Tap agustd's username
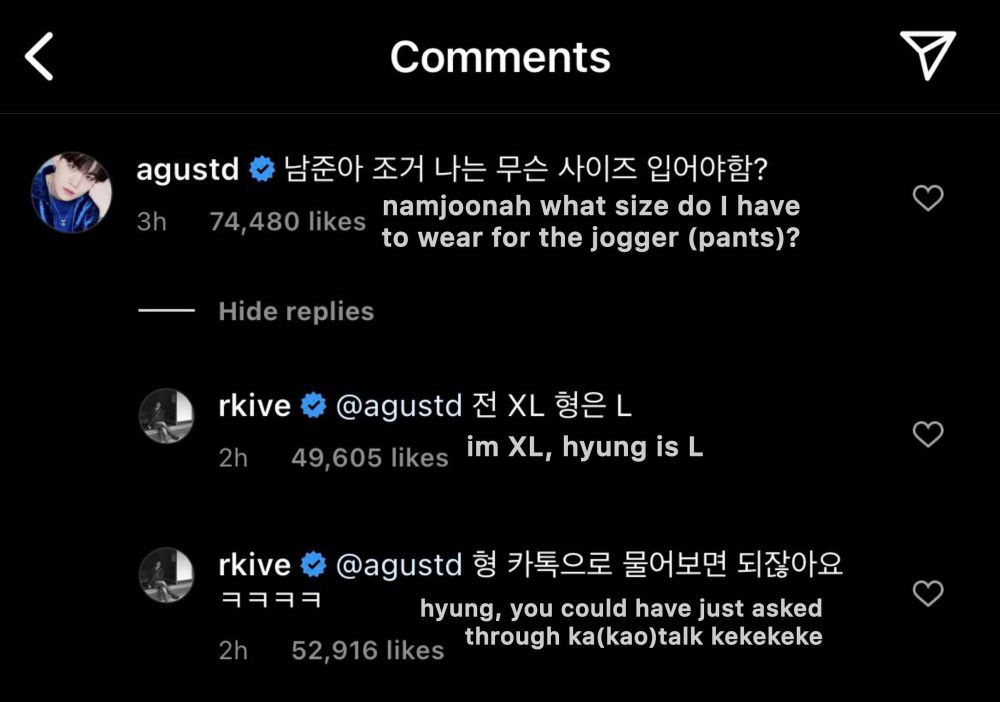Screen dimensions: 1000x702 (187, 169)
